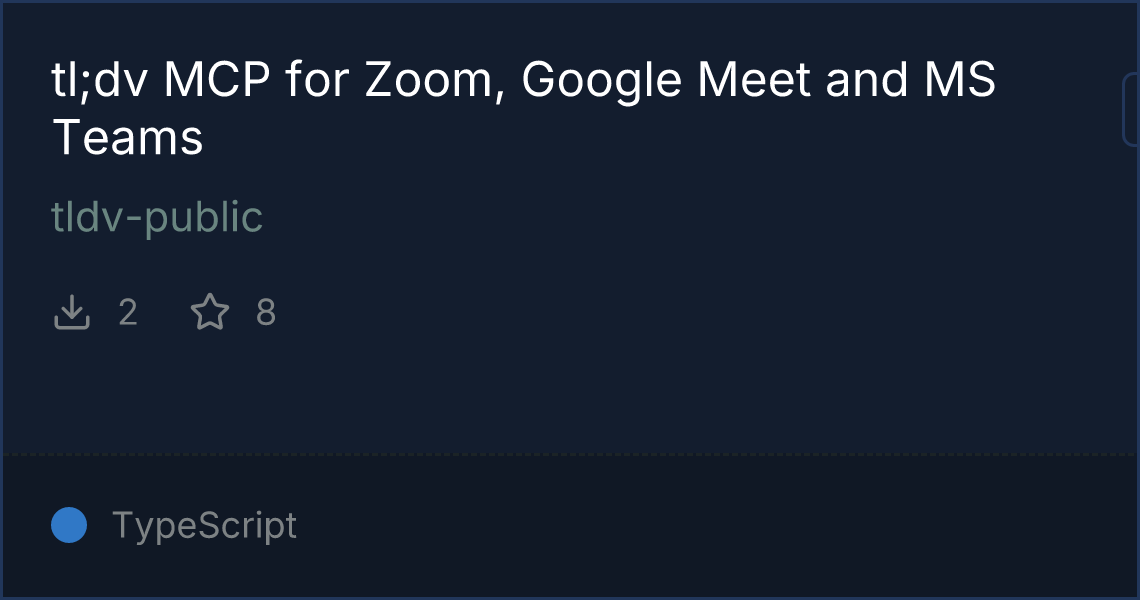Screen dimensions: 1140x600
Task: Click the blue TypeScript language dot
Action: tap(69, 525)
